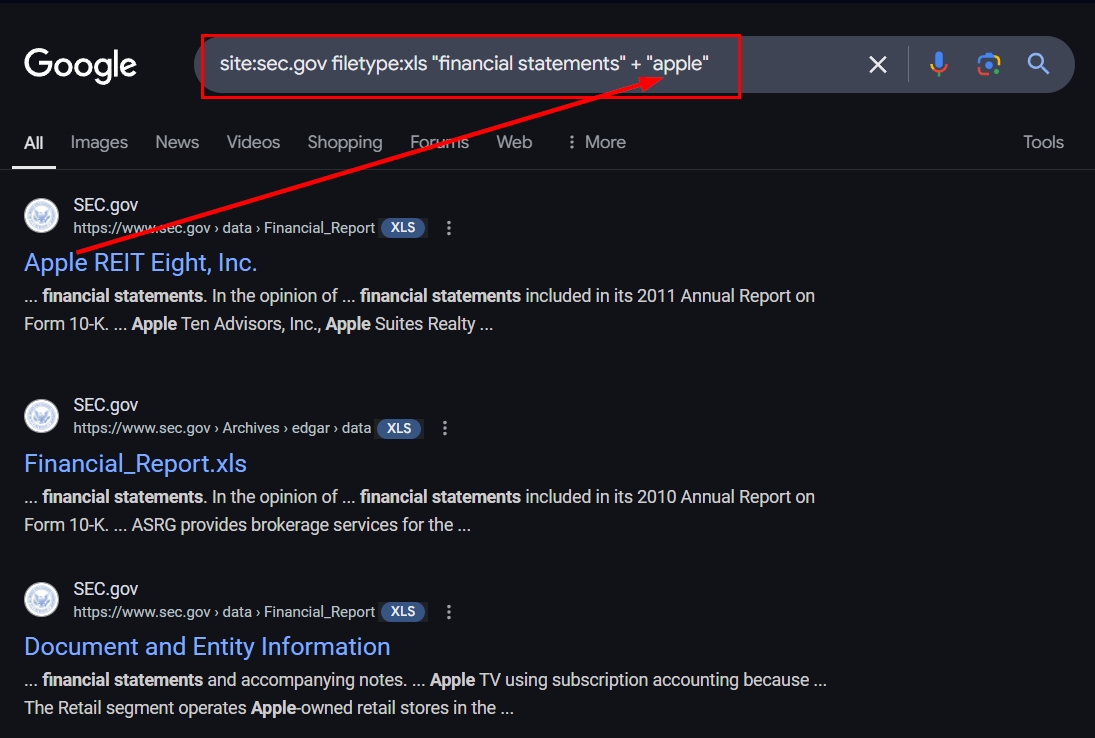The image size is (1095, 738).
Task: Start voice search with microphone icon
Action: [x=939, y=64]
